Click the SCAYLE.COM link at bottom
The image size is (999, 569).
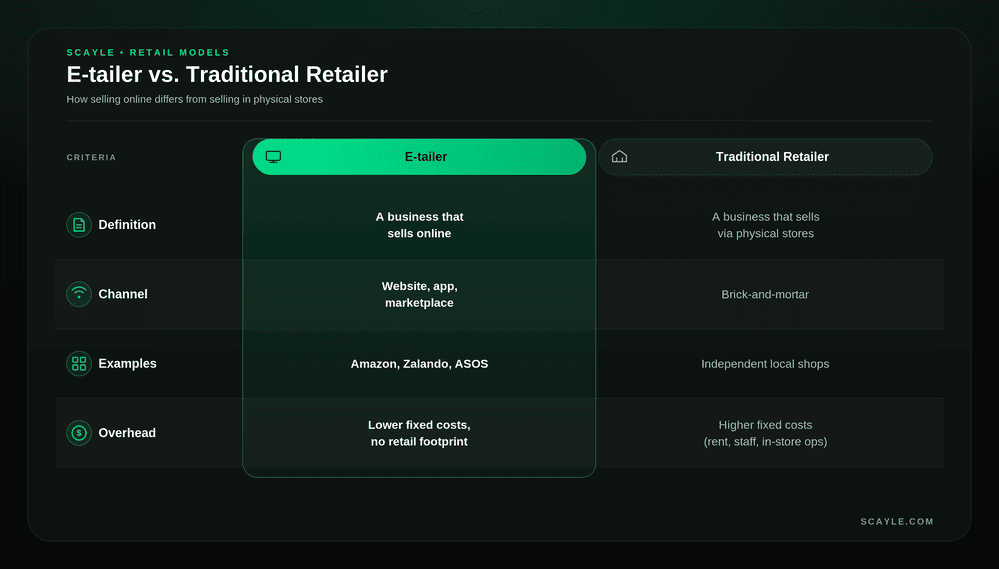897,521
